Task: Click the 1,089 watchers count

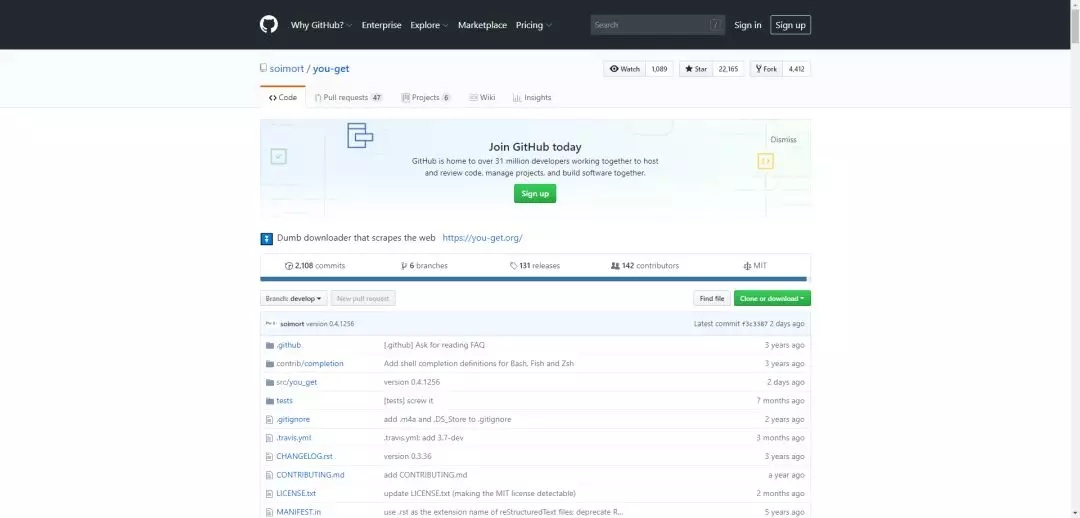Action: coord(659,69)
